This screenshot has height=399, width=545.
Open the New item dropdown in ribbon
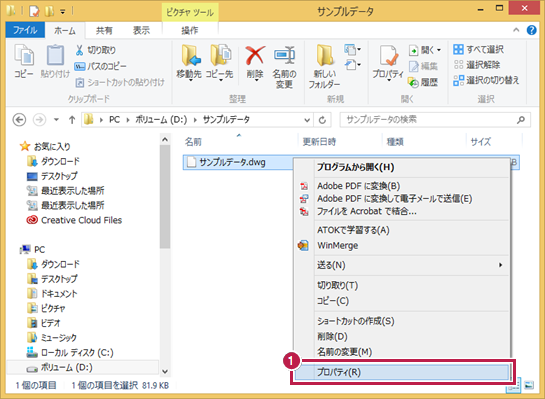tap(352, 50)
